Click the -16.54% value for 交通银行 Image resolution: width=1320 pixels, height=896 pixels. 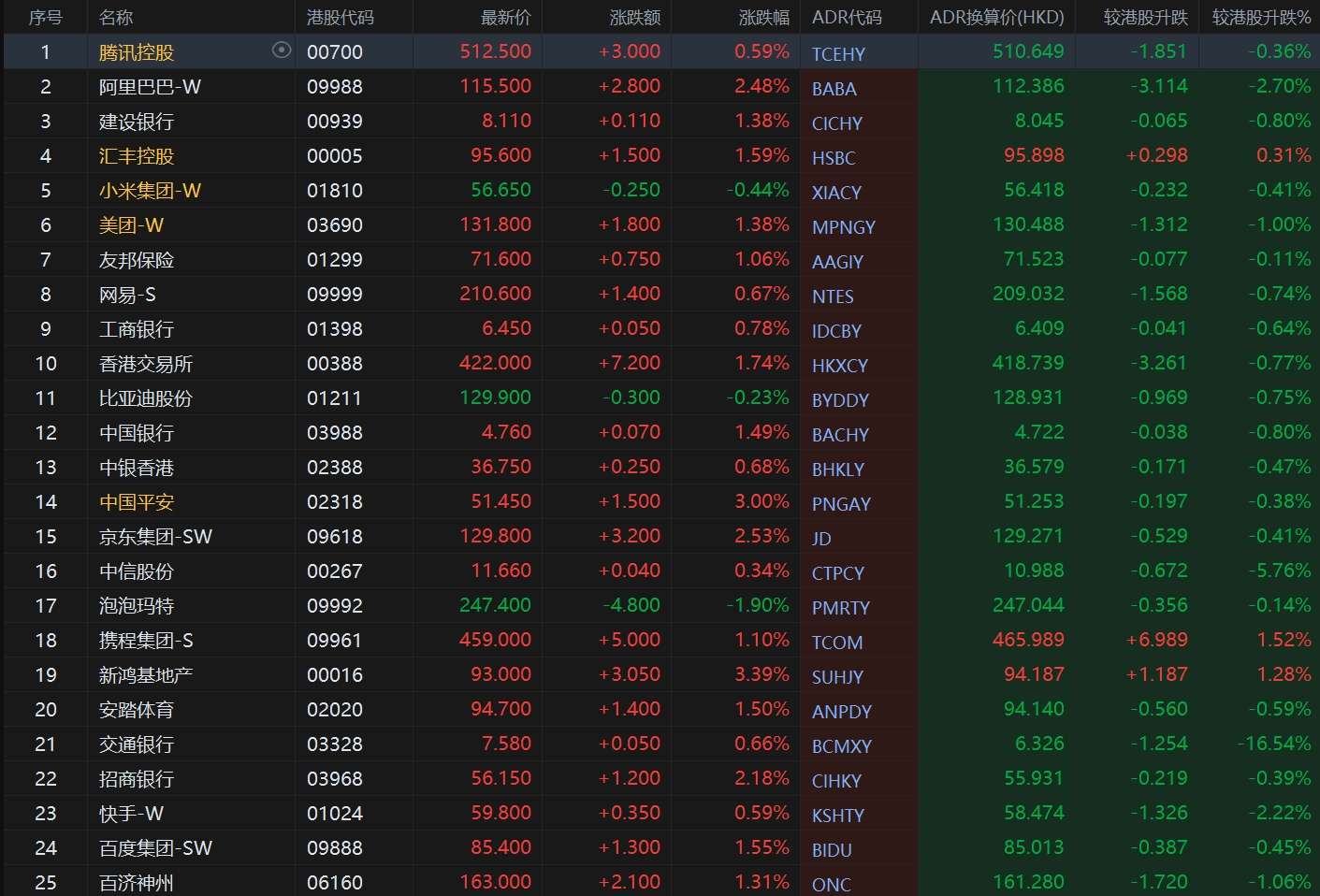coord(1274,744)
